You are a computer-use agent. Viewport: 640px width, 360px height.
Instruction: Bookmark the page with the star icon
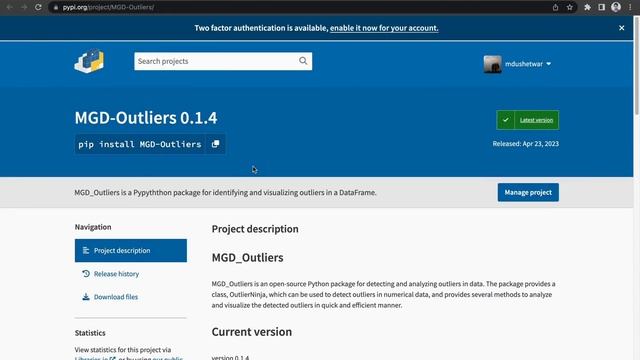coord(570,7)
